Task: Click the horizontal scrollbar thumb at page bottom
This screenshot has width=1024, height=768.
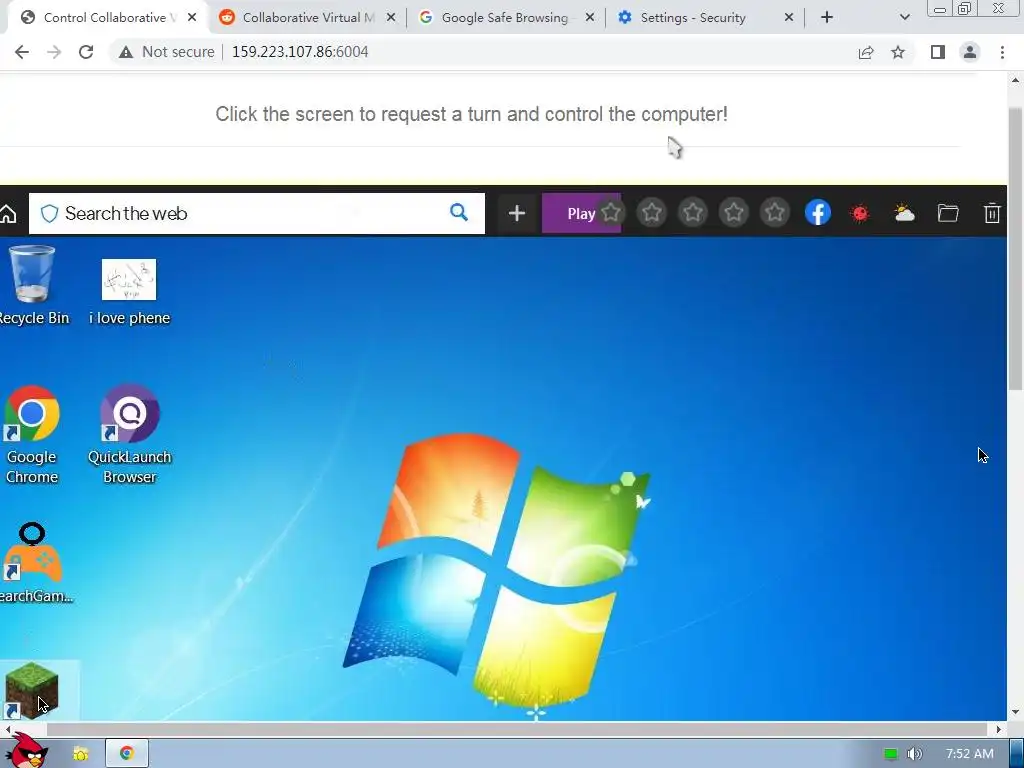Action: [x=516, y=729]
